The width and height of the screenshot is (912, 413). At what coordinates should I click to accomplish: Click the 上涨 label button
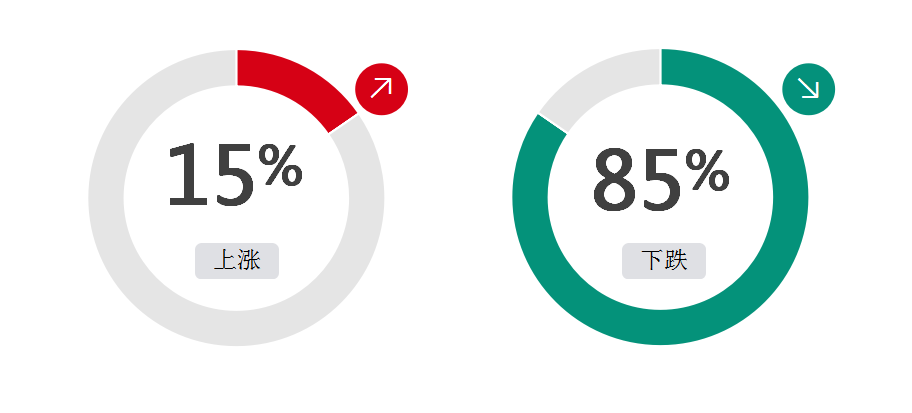click(237, 261)
